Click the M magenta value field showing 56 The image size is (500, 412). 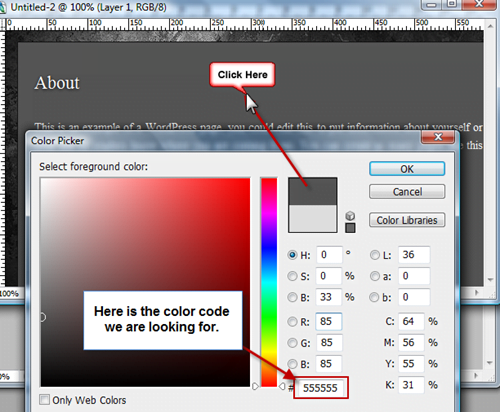tap(411, 343)
